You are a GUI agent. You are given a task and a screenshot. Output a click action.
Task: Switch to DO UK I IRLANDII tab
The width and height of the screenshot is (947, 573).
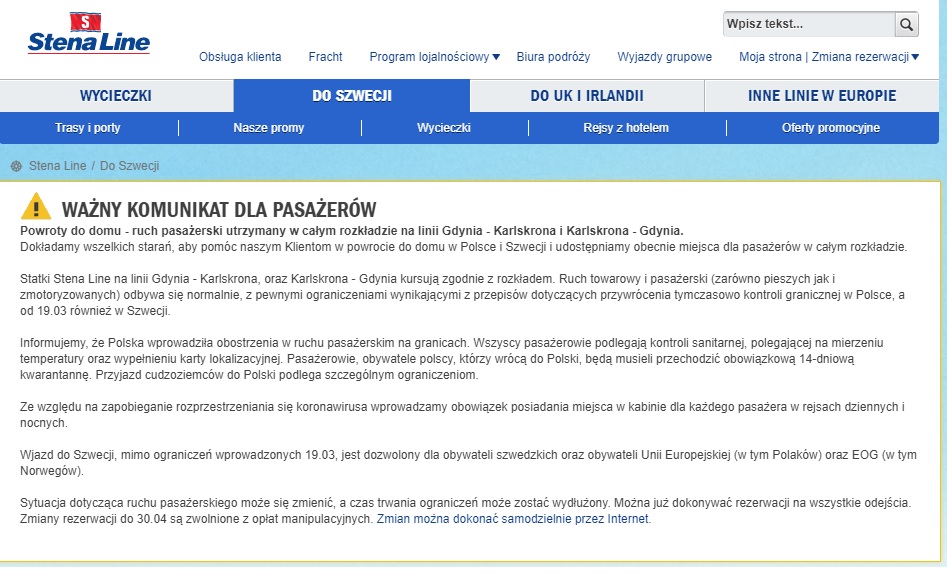pyautogui.click(x=586, y=95)
